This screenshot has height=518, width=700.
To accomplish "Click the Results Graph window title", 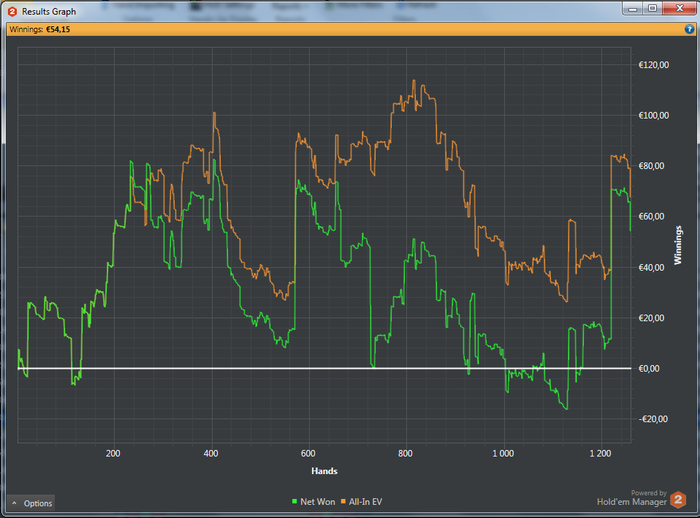I will coord(49,12).
